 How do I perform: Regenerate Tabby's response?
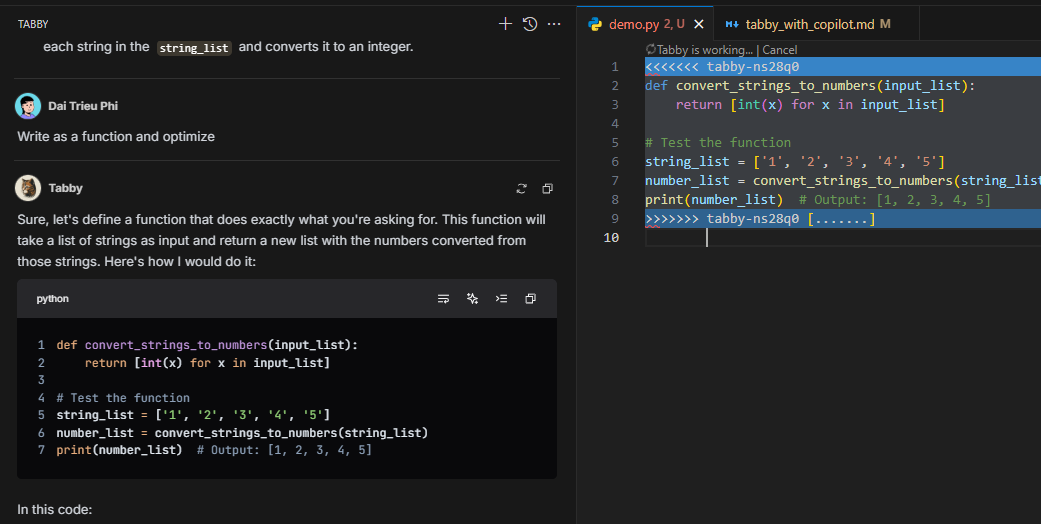coord(521,188)
